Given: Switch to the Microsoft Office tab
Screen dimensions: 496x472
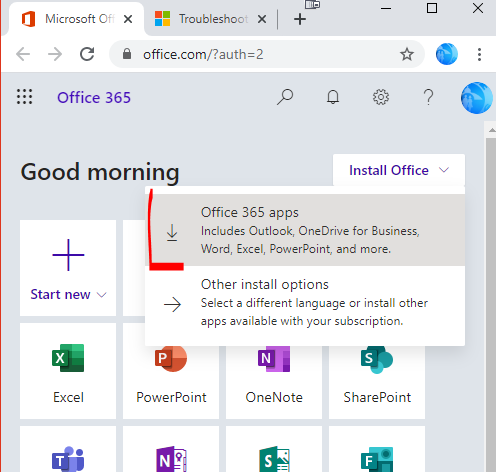Looking at the screenshot, I should [77, 19].
